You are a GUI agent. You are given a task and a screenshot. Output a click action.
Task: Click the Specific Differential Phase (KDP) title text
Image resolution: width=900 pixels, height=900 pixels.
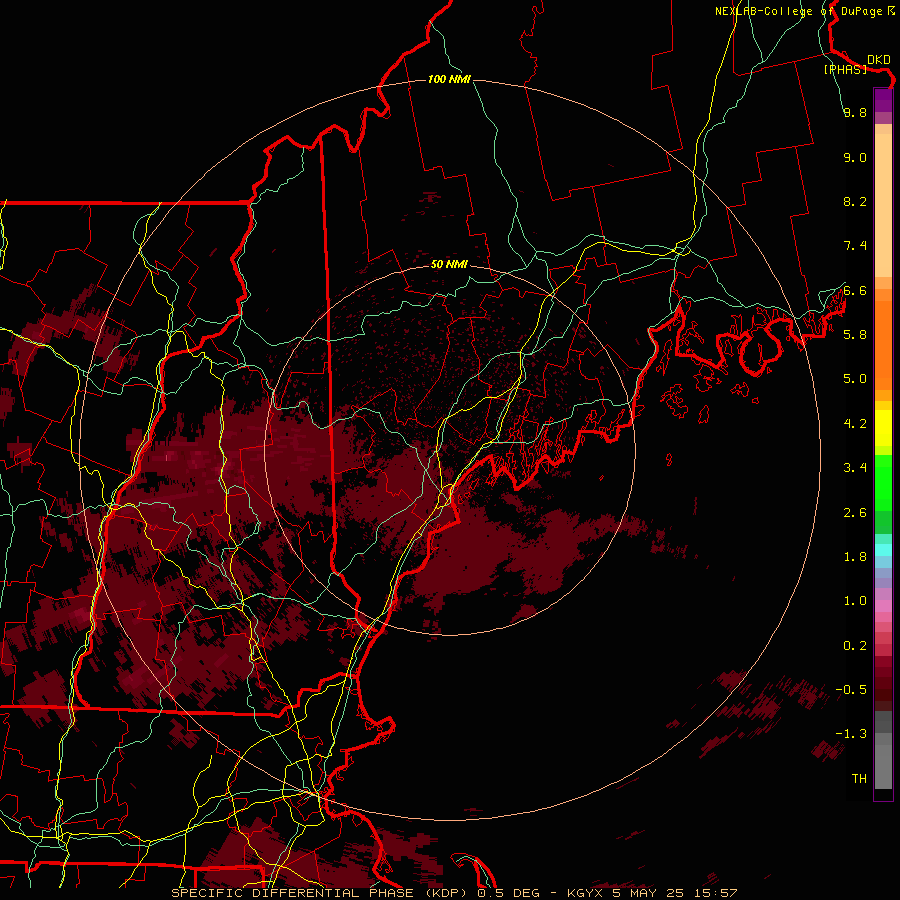[319, 893]
